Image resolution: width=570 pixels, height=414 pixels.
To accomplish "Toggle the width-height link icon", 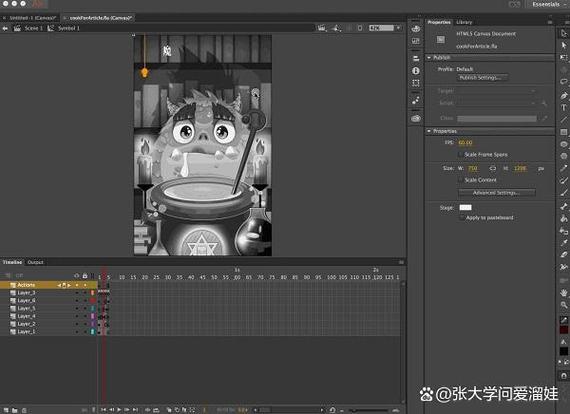I will [493, 168].
